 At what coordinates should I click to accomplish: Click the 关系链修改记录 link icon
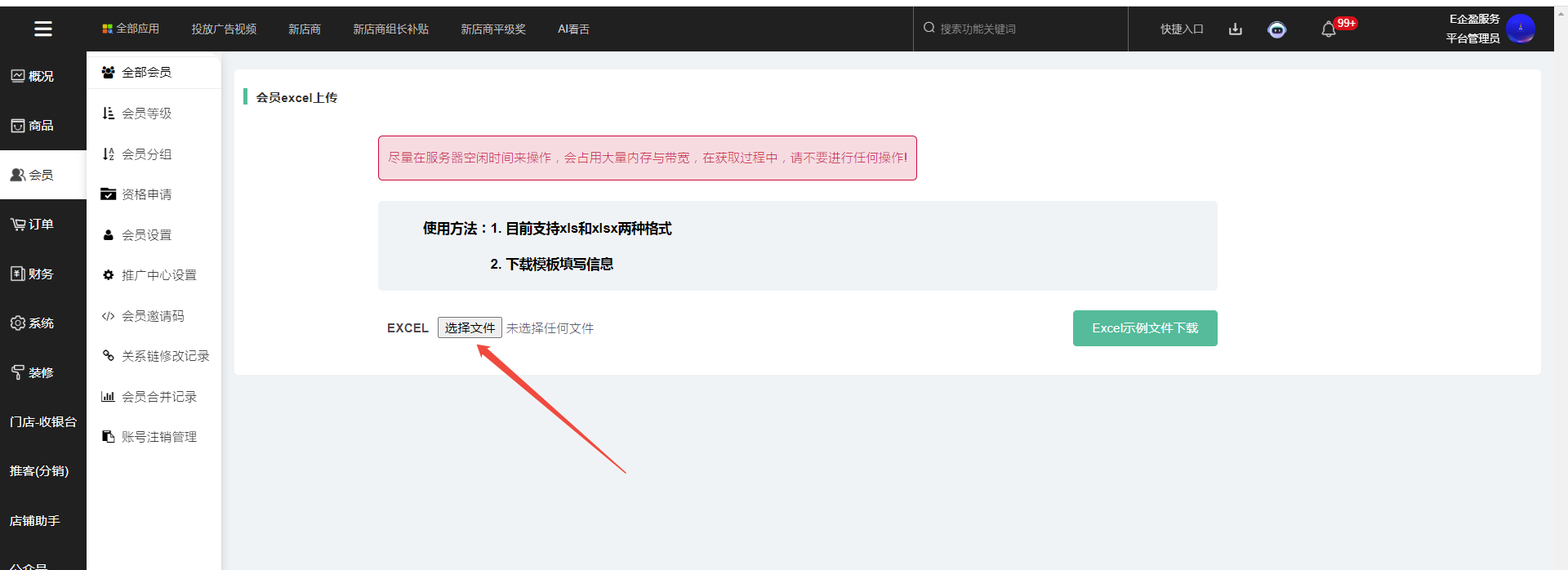(x=108, y=355)
